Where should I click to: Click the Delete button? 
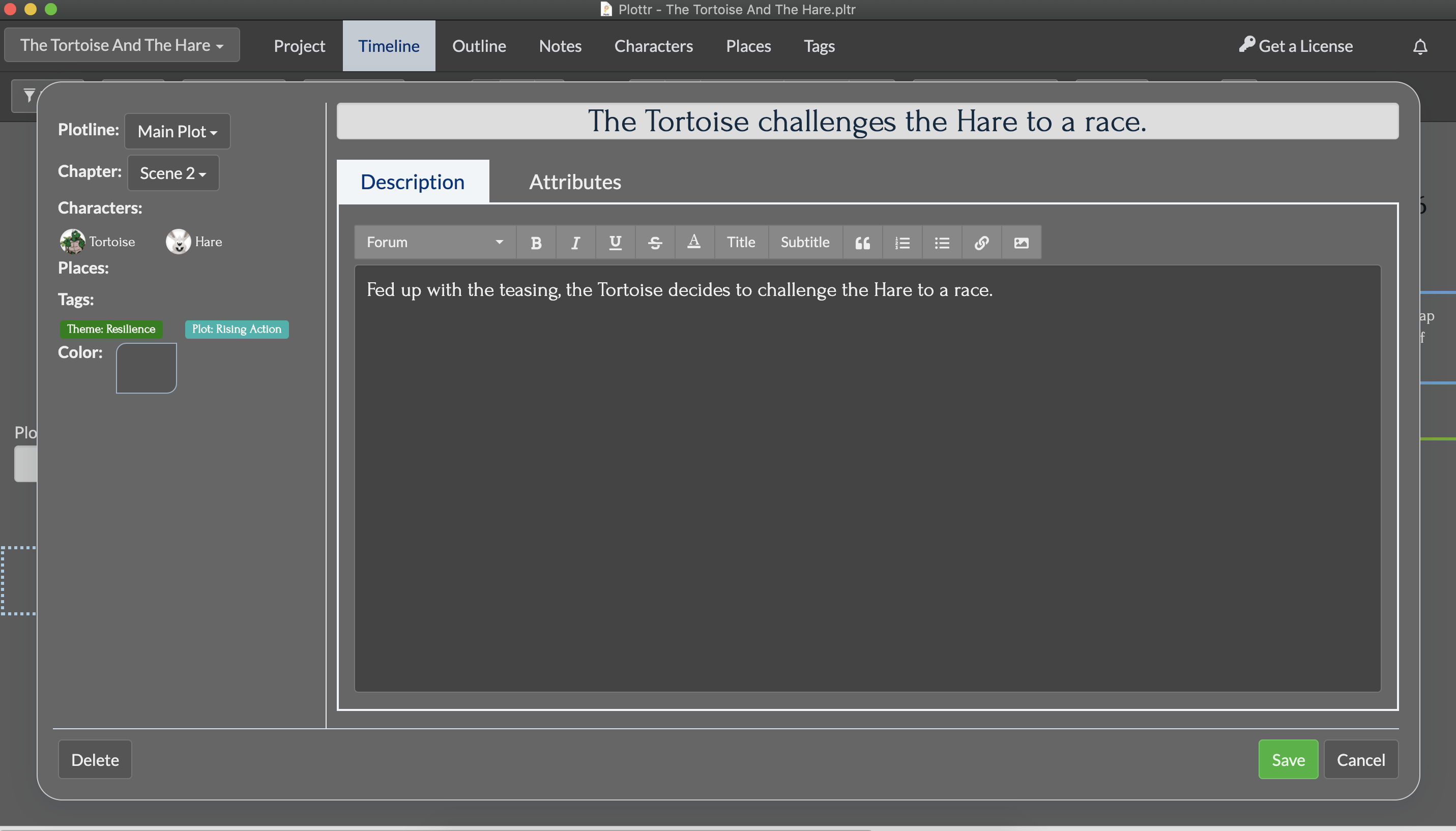(95, 760)
